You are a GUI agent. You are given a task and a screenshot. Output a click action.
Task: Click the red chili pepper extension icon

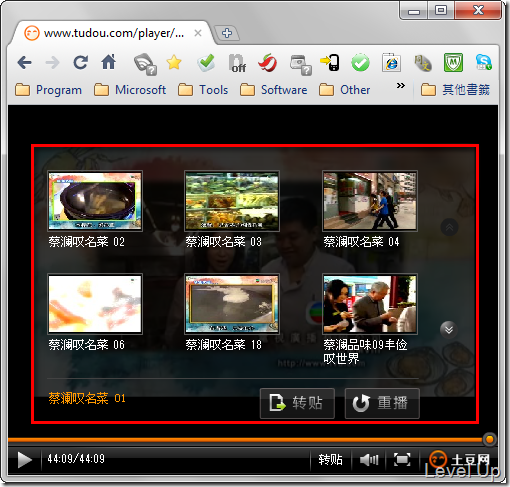267,63
